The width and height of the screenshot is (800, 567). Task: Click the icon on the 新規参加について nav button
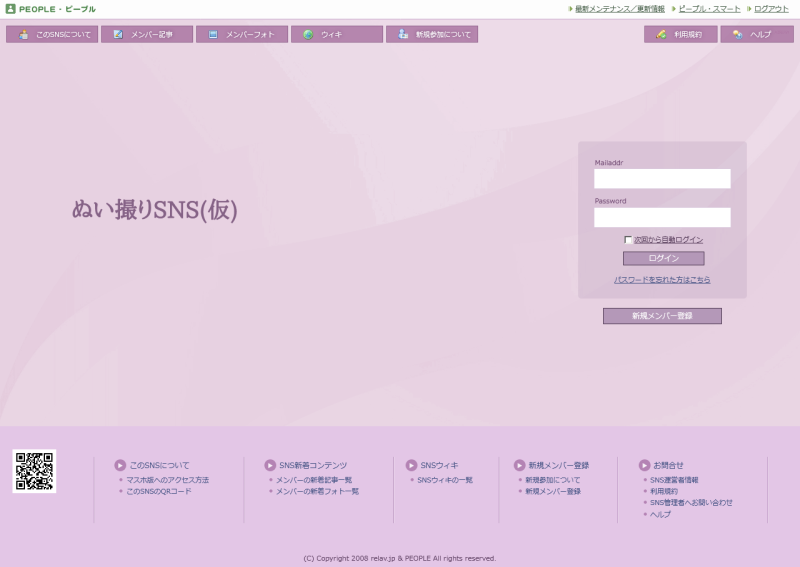point(403,34)
